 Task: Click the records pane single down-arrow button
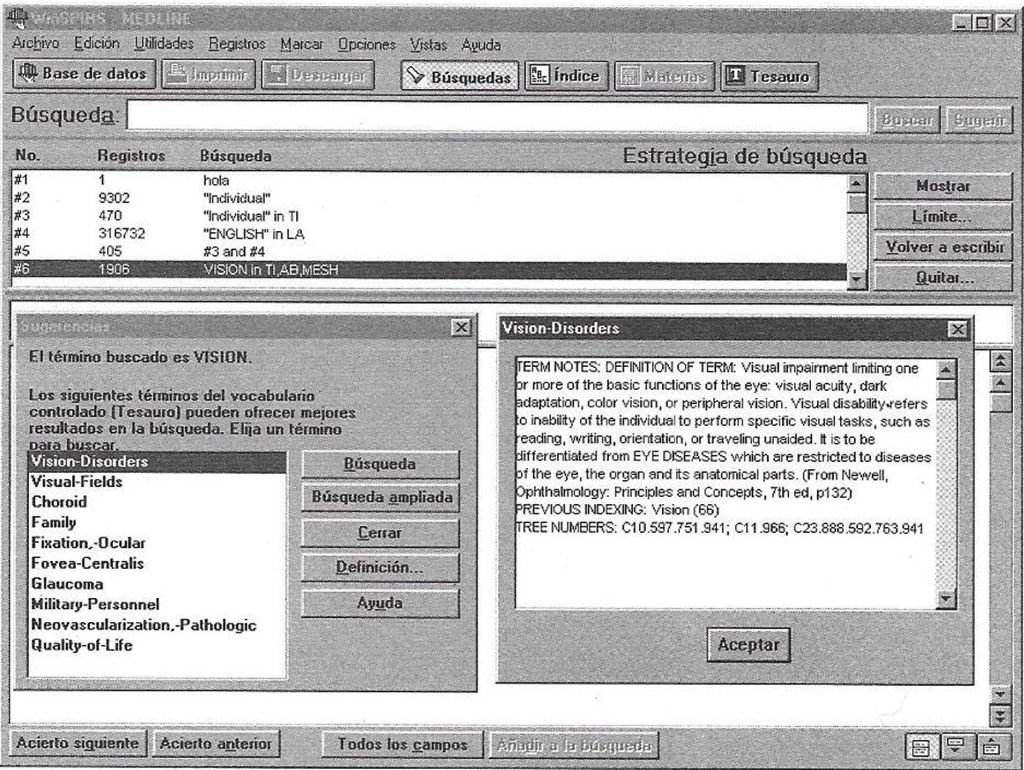(1000, 695)
